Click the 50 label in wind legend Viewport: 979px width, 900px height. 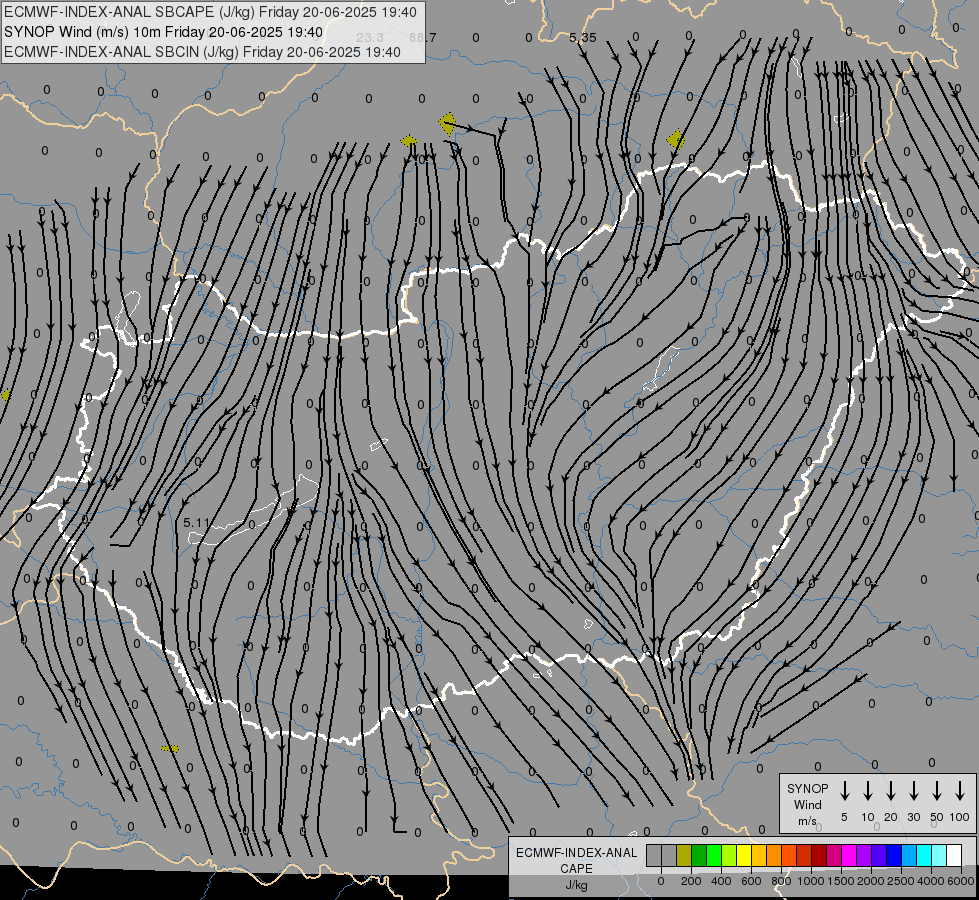(x=937, y=817)
